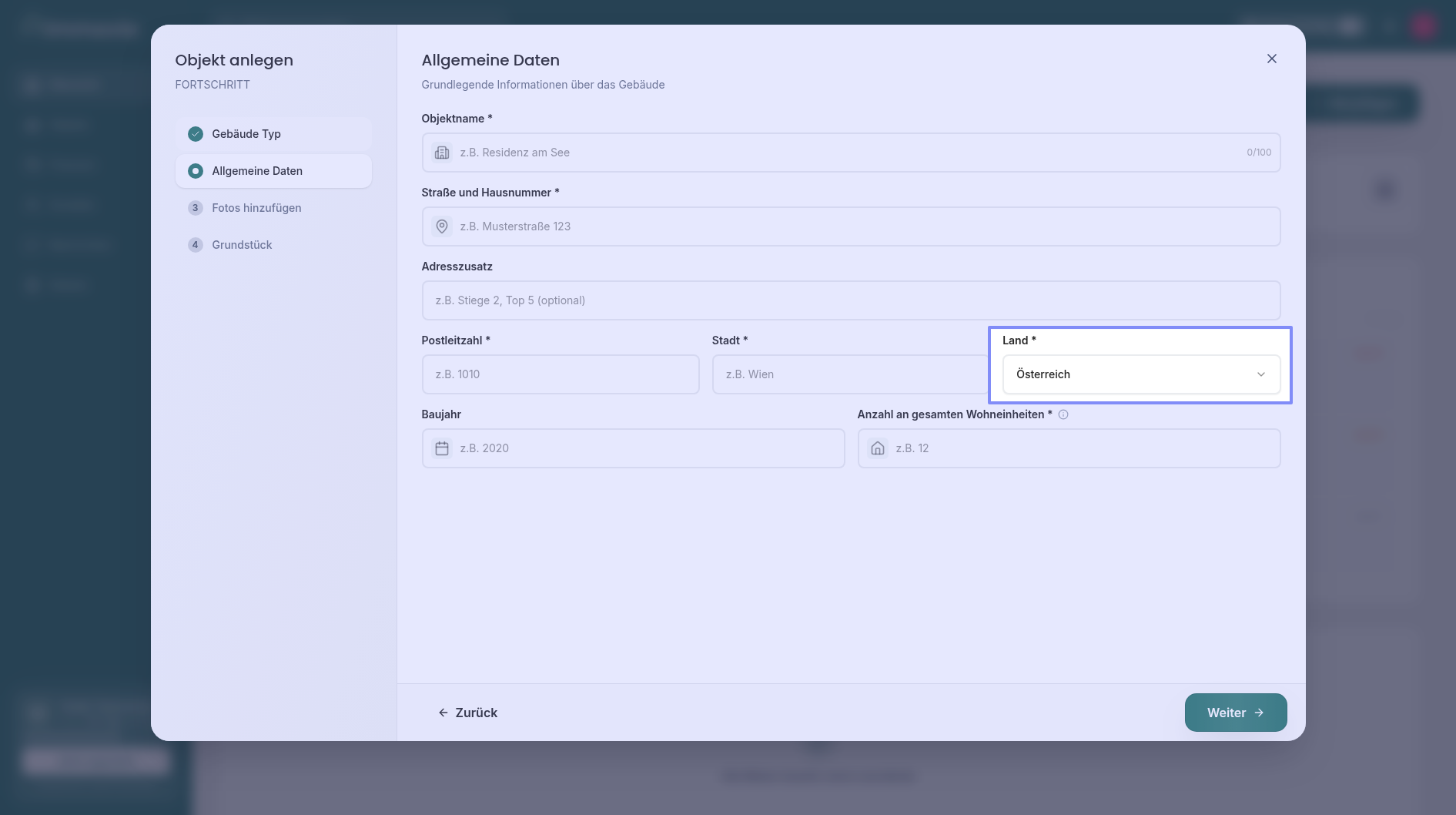Go to the Gebäude Typ step
The image size is (1456, 815).
[x=246, y=134]
